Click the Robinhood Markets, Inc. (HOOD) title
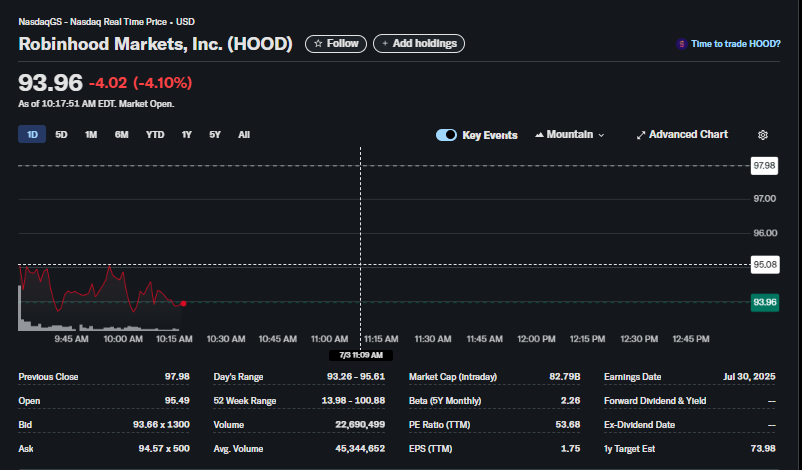The width and height of the screenshot is (802, 470). pos(155,44)
